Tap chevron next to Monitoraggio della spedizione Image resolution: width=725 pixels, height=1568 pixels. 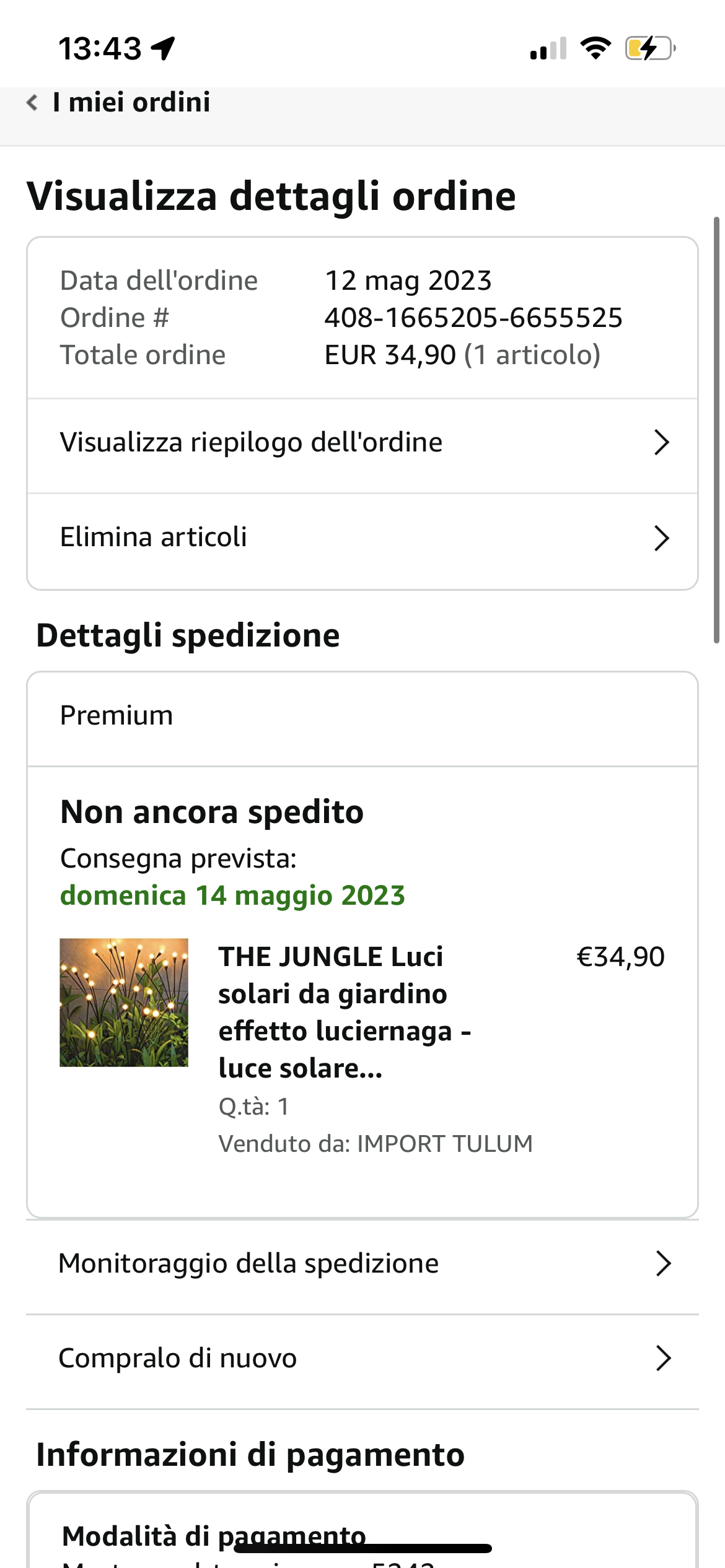[663, 1263]
